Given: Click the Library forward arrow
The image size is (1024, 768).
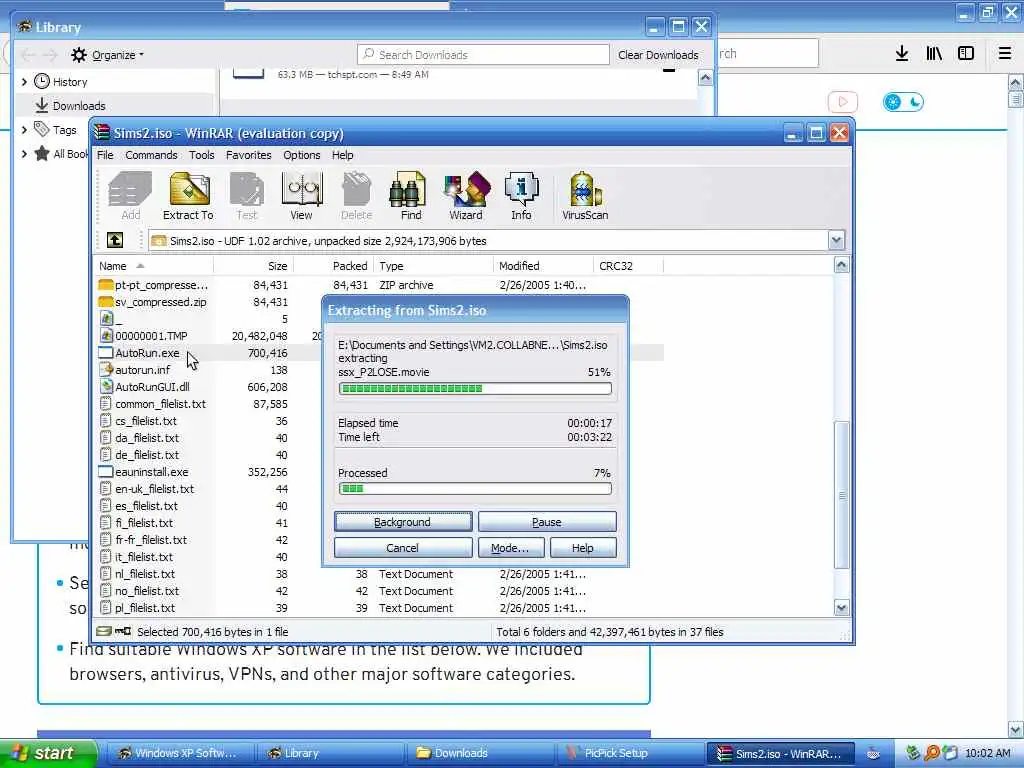Looking at the screenshot, I should (51, 55).
